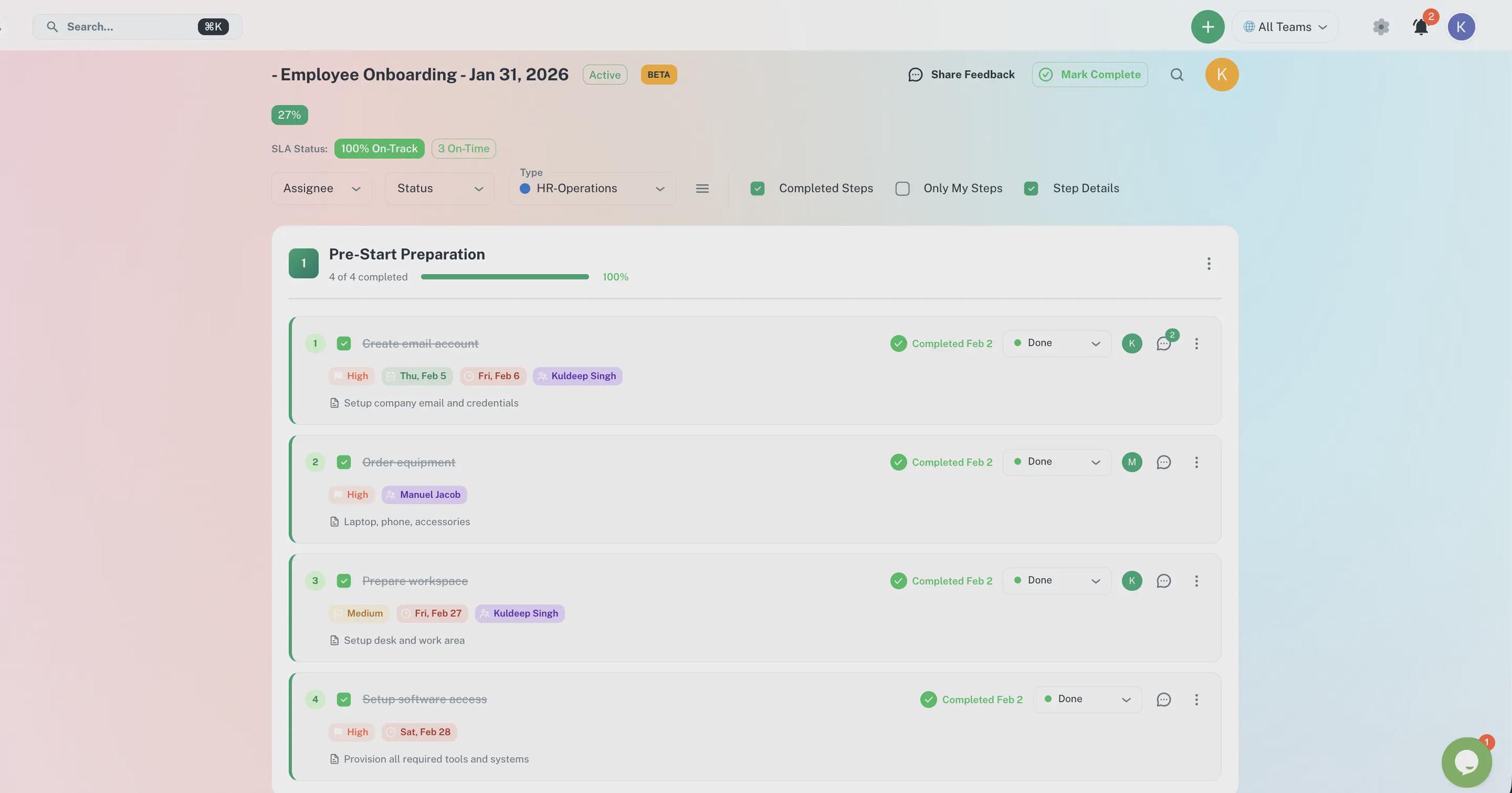This screenshot has height=793, width=1512.
Task: Open the HR-Operations Type dropdown
Action: (x=592, y=188)
